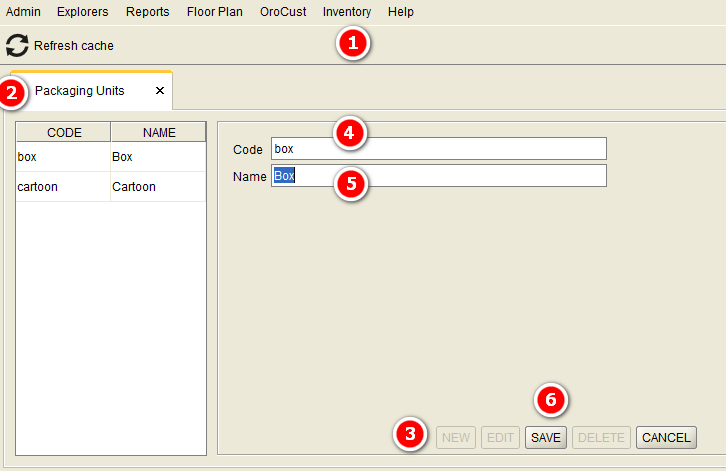Image resolution: width=726 pixels, height=471 pixels.
Task: Select the 'Cartoon' name cell
Action: pos(158,187)
